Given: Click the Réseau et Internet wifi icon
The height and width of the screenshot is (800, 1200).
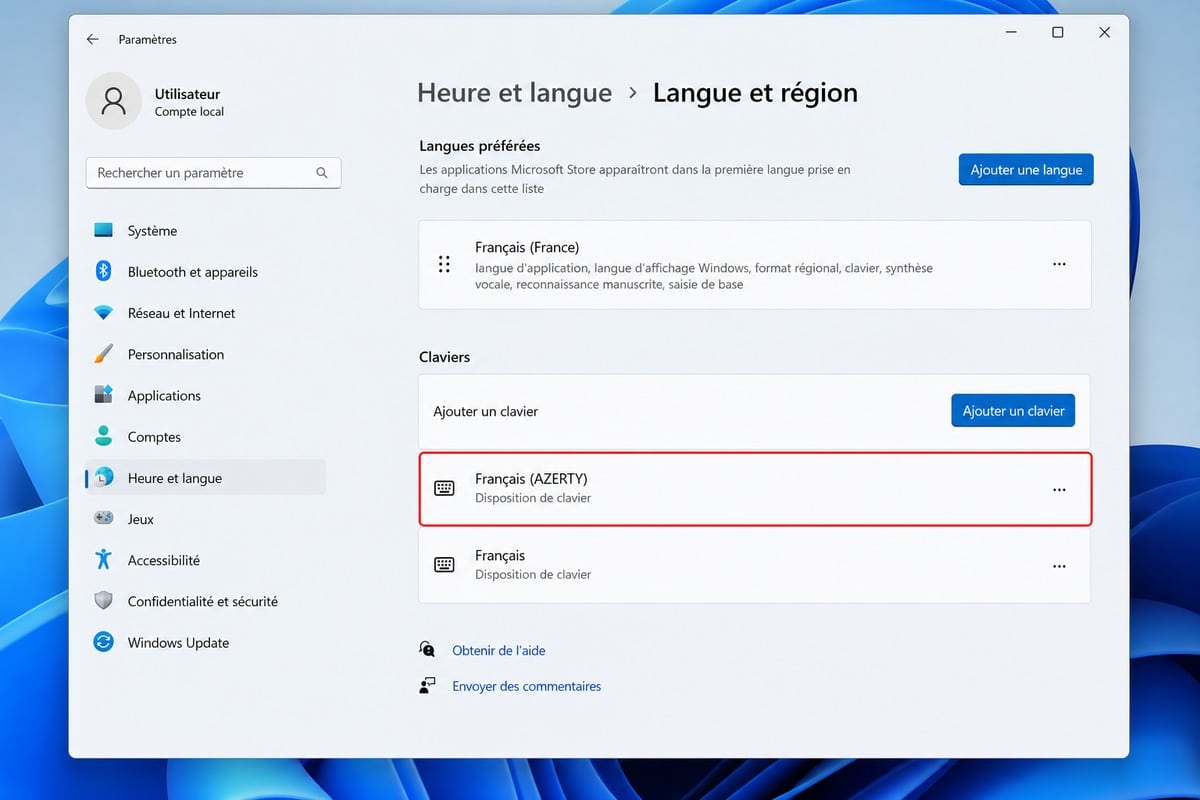Looking at the screenshot, I should [103, 313].
